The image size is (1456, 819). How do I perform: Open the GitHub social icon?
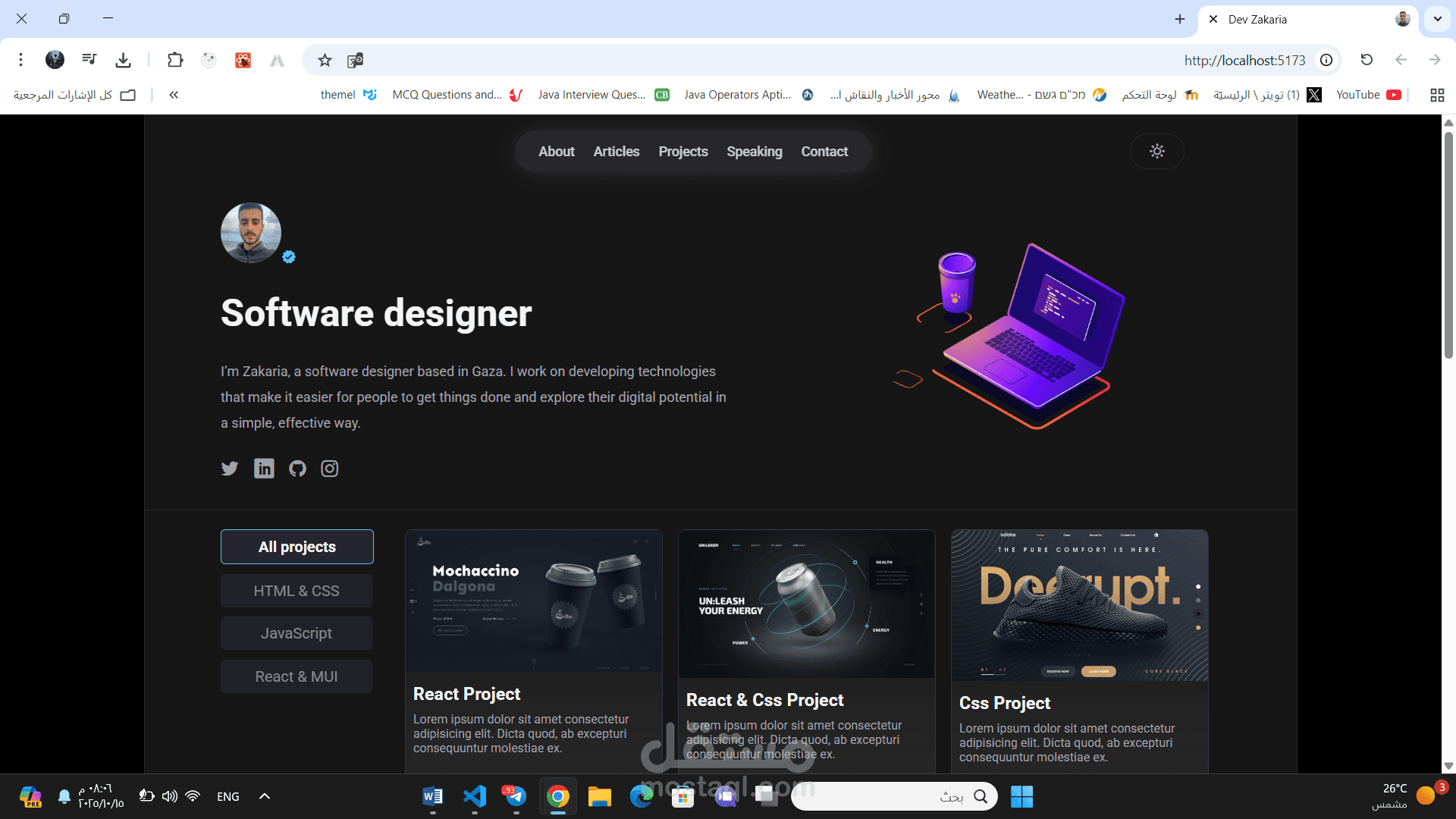pos(297,469)
